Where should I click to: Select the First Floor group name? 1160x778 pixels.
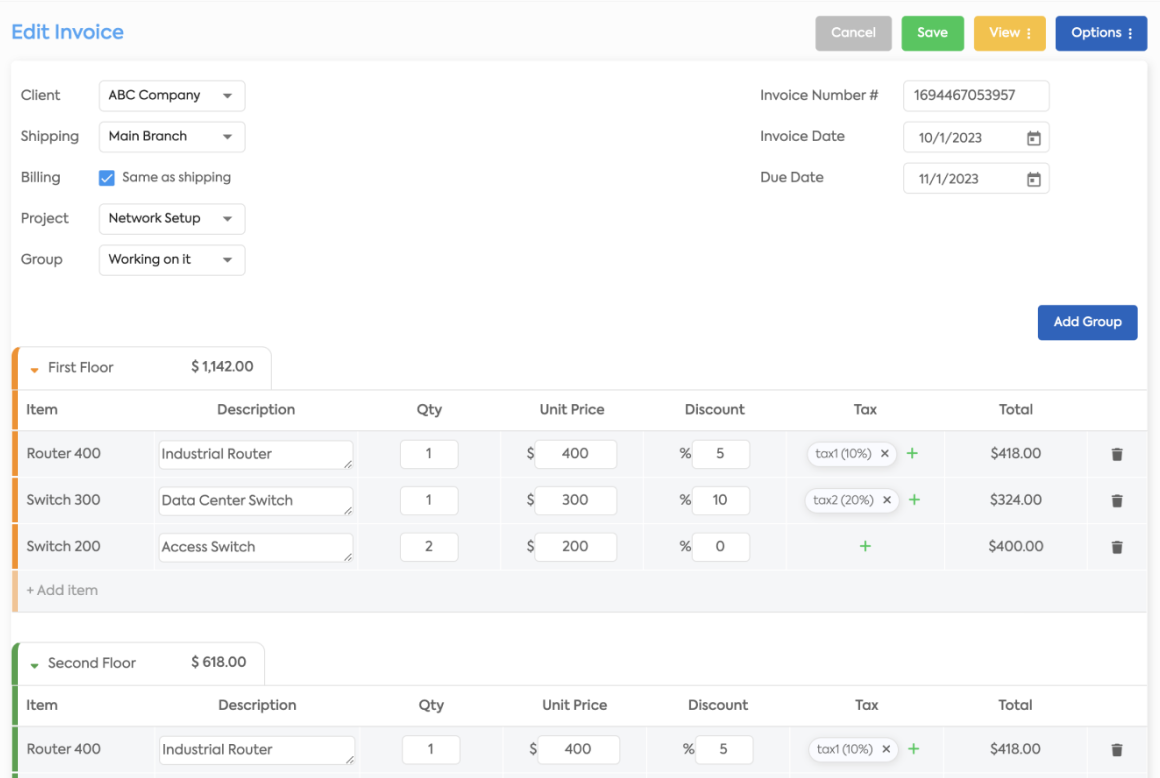[x=81, y=368]
